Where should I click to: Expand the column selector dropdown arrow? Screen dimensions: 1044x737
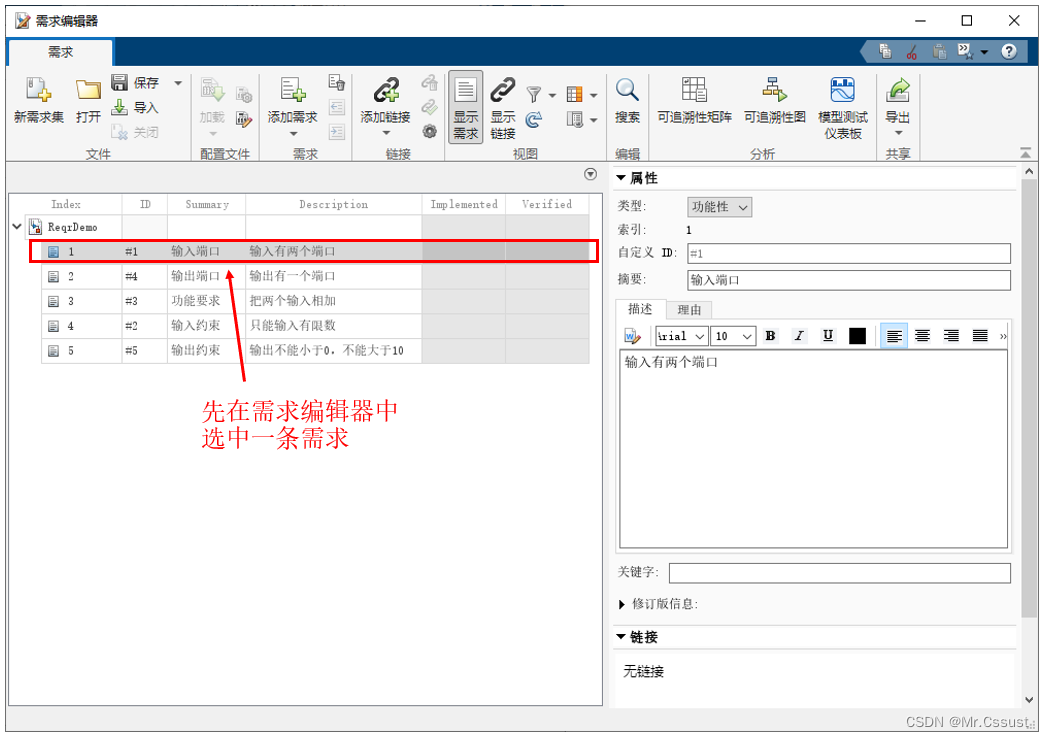click(593, 96)
